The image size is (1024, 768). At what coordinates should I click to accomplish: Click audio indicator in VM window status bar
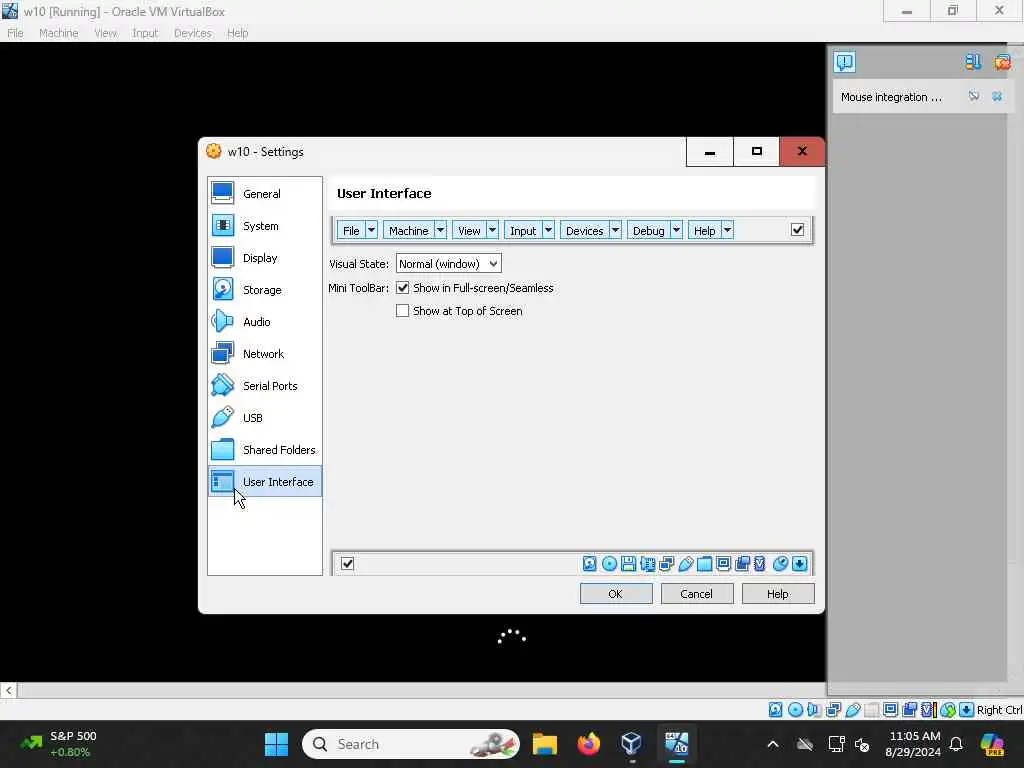[x=814, y=710]
